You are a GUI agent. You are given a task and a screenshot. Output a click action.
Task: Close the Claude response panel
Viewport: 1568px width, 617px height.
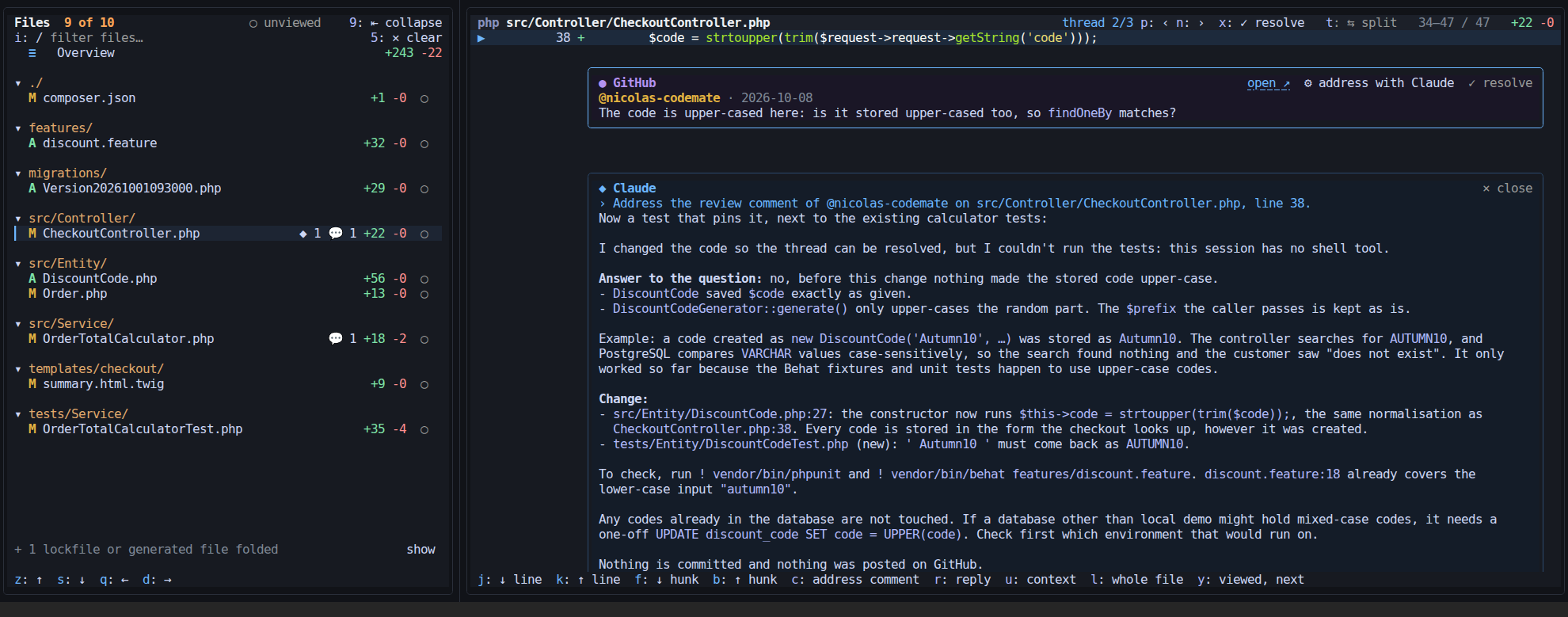1507,189
